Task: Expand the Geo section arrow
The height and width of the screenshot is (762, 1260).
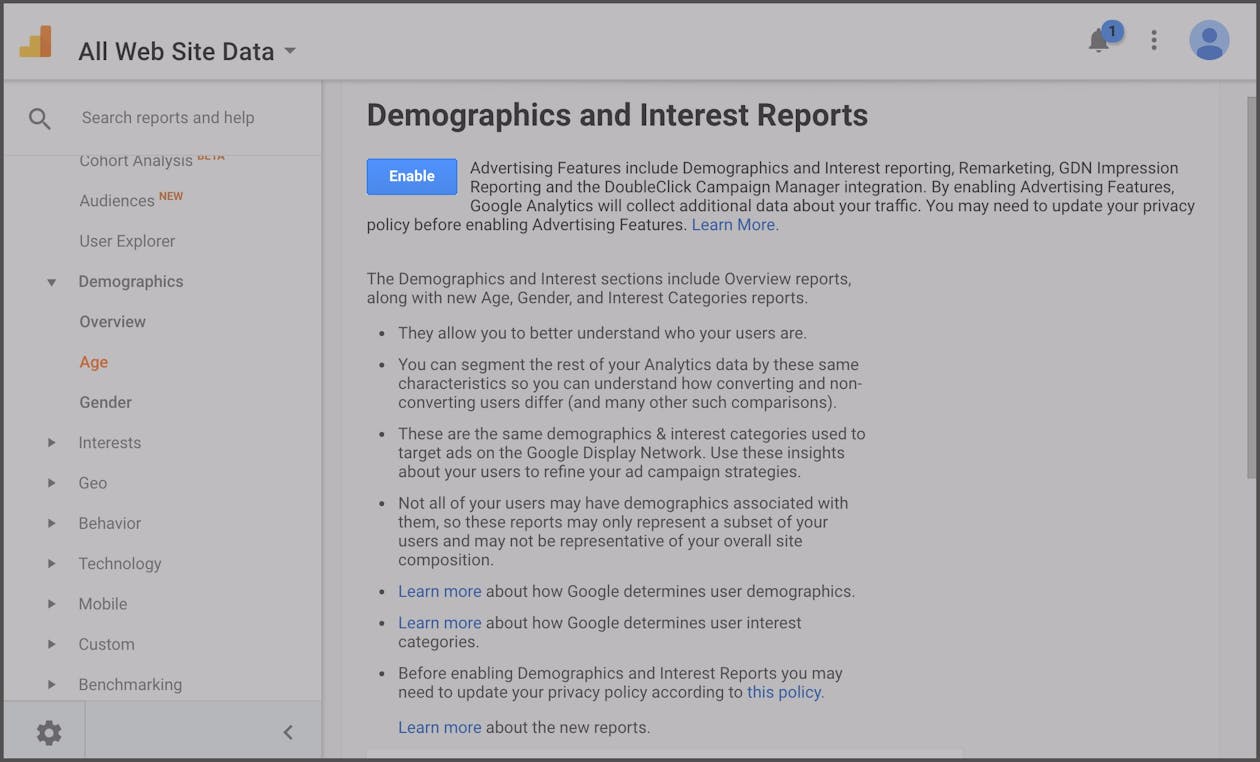Action: [51, 483]
